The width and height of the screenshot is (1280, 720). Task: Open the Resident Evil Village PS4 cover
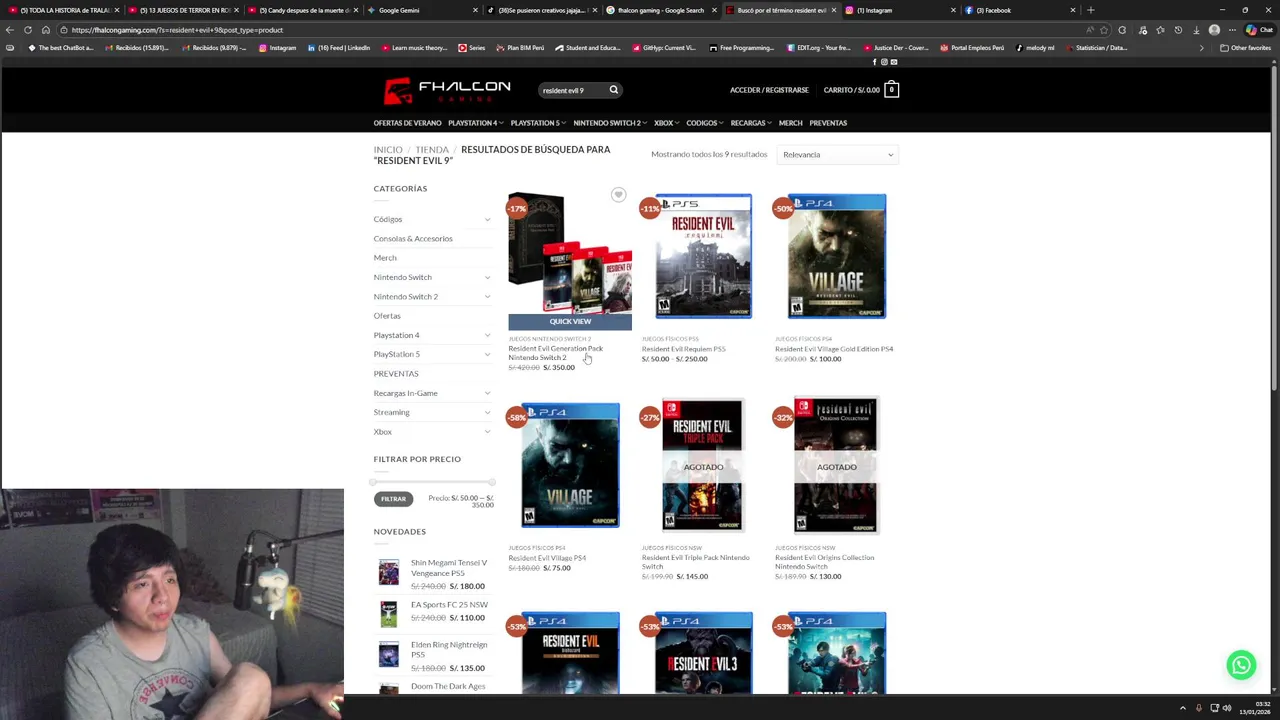[x=570, y=466]
